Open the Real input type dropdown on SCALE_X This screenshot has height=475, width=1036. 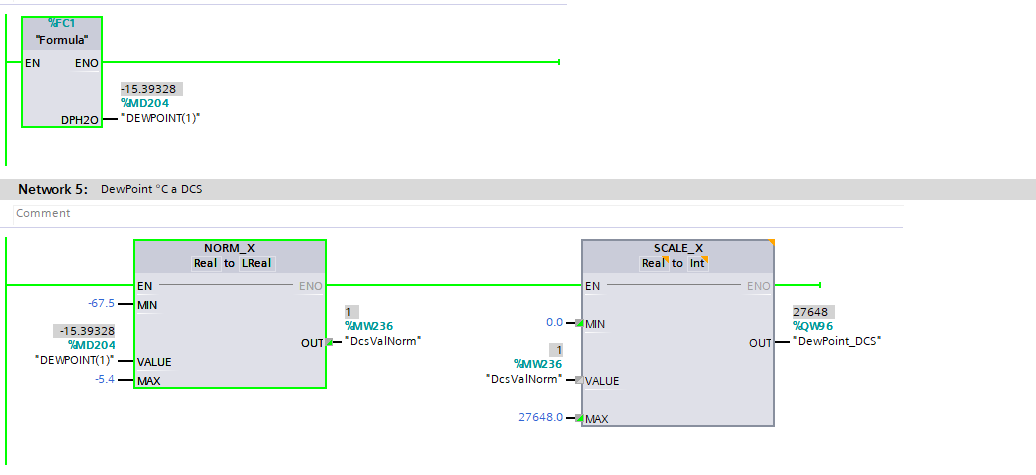(x=654, y=263)
